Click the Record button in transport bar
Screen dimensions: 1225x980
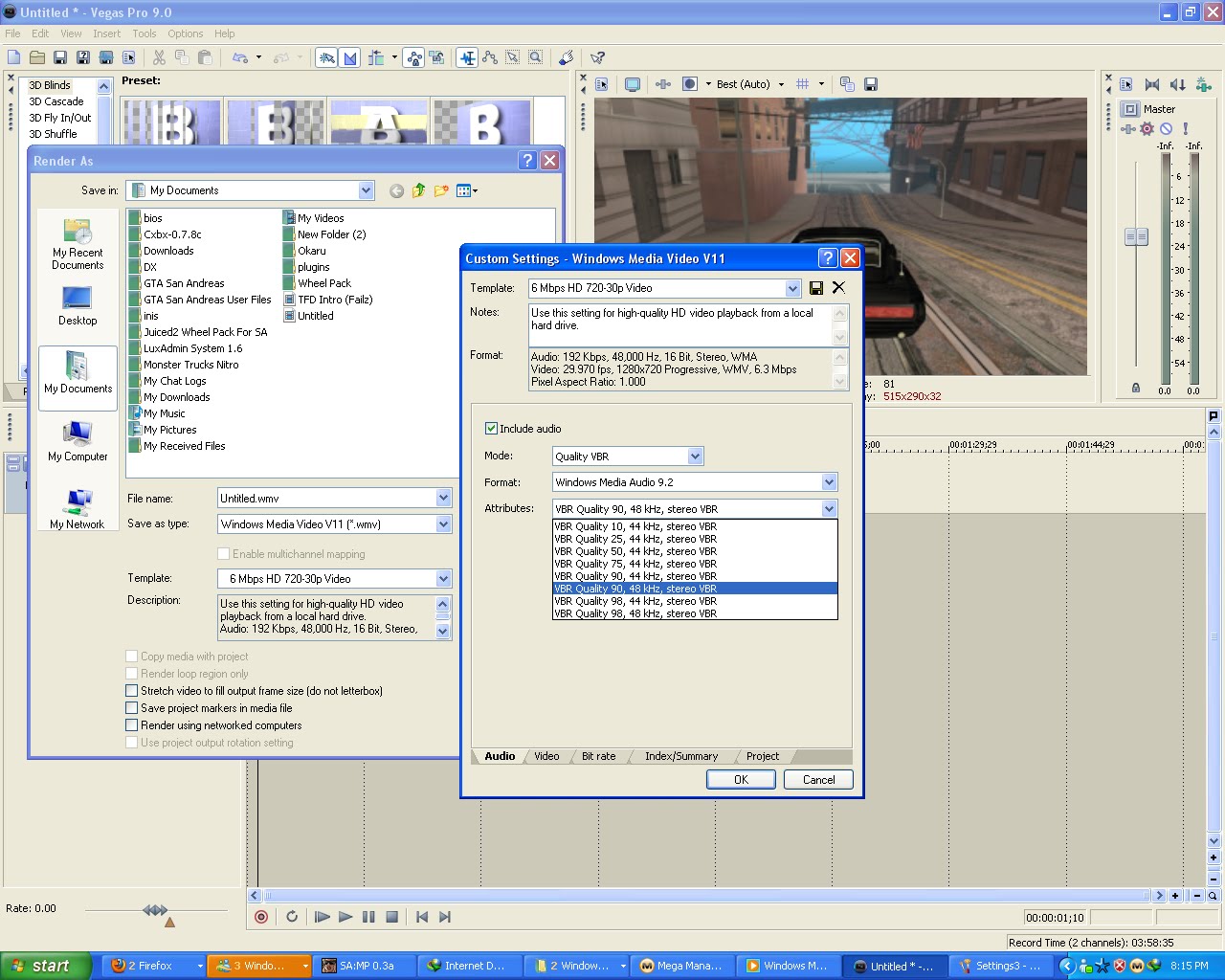[x=261, y=917]
